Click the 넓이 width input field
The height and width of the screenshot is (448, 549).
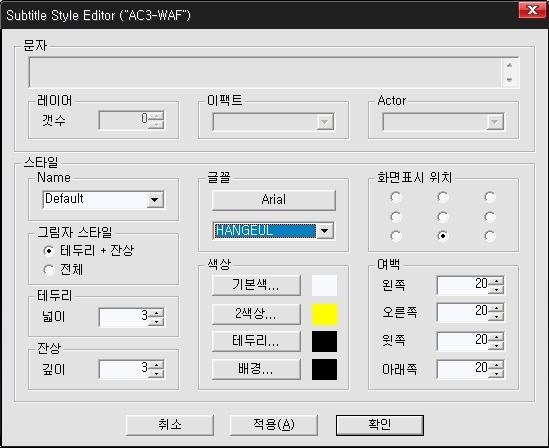(x=124, y=317)
